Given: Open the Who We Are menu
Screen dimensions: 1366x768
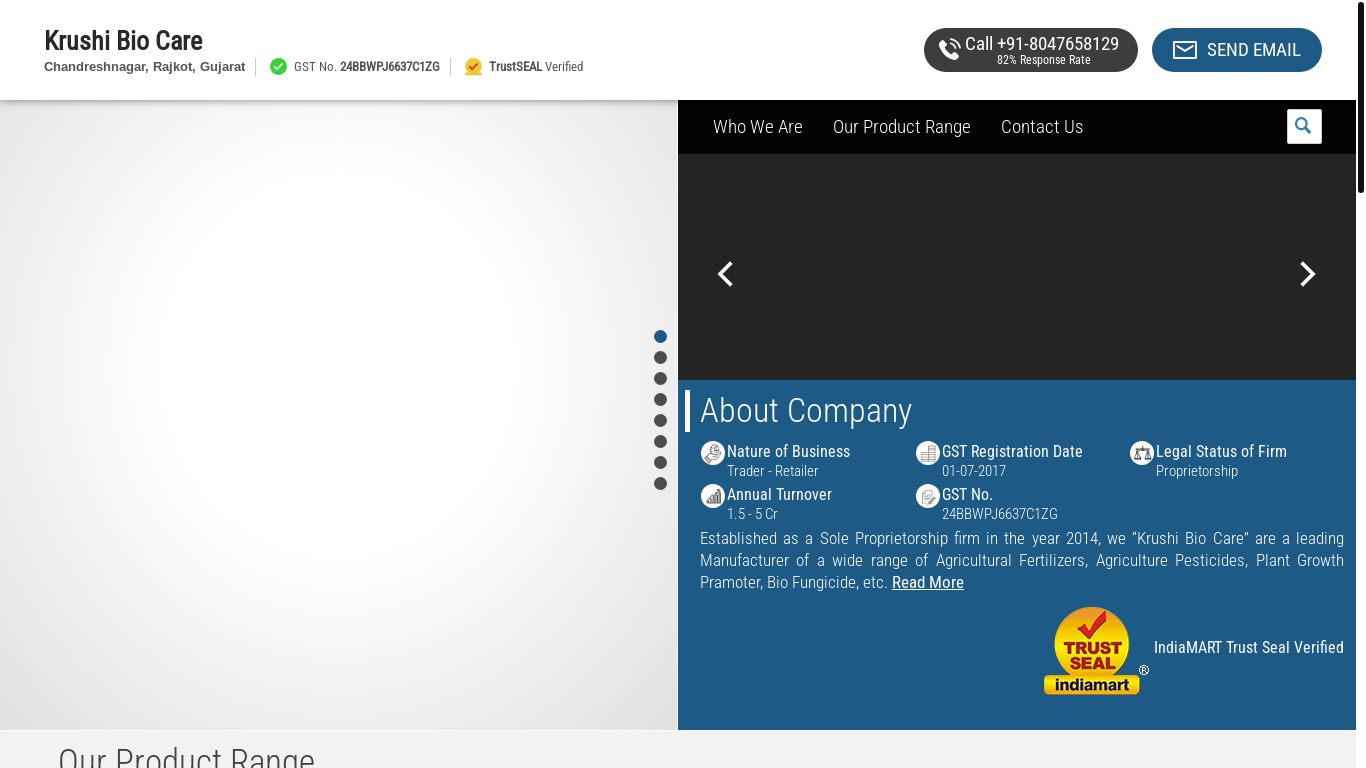Looking at the screenshot, I should (758, 127).
